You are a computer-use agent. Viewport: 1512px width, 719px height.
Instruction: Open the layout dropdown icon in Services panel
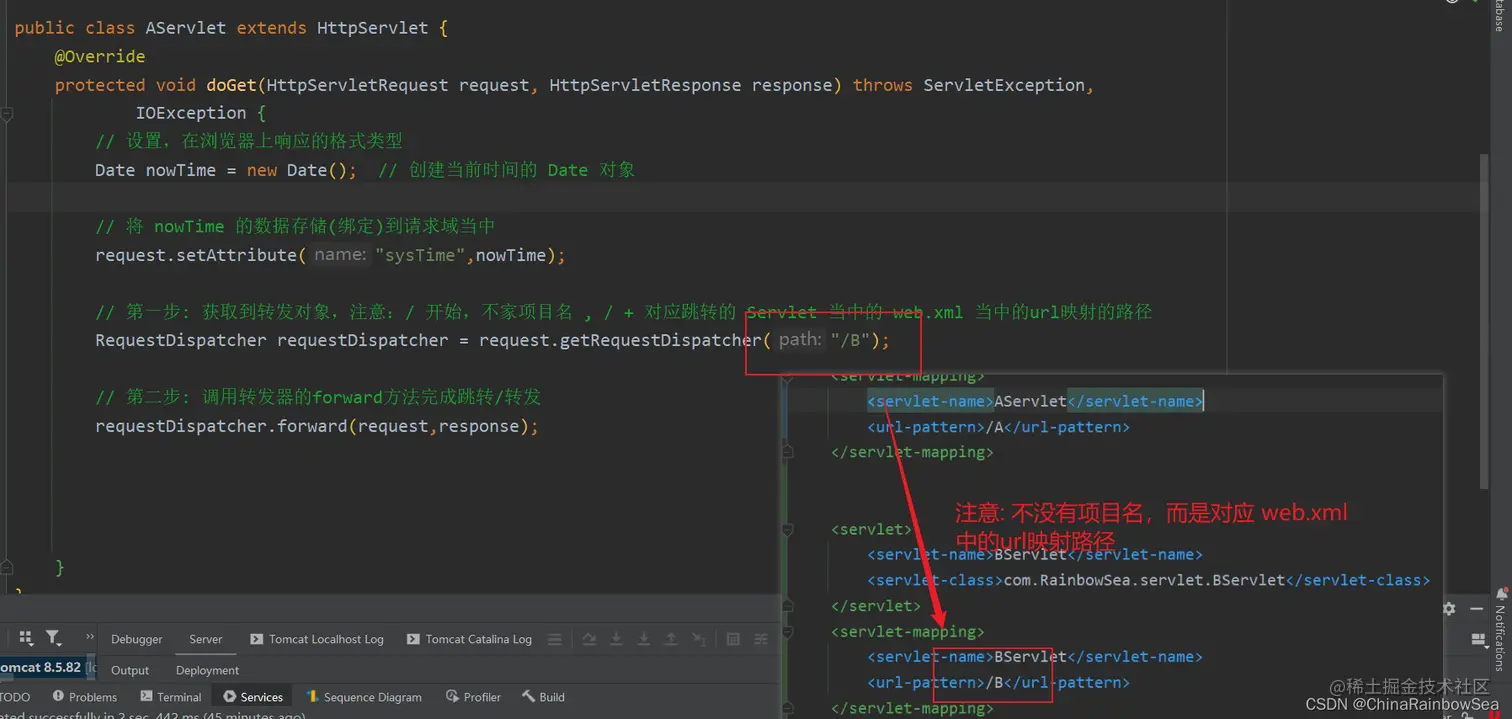1480,640
